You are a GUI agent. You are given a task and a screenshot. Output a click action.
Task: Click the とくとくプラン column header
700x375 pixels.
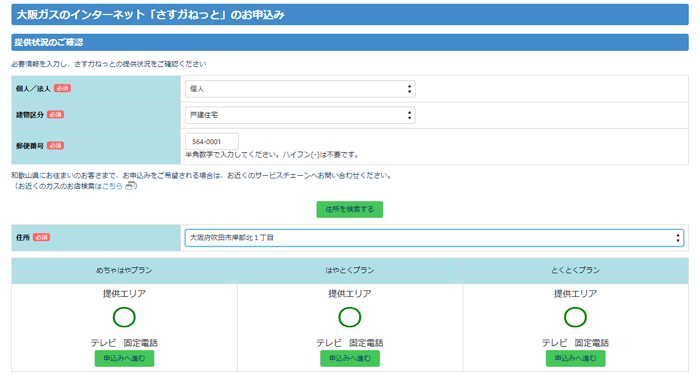pyautogui.click(x=575, y=271)
